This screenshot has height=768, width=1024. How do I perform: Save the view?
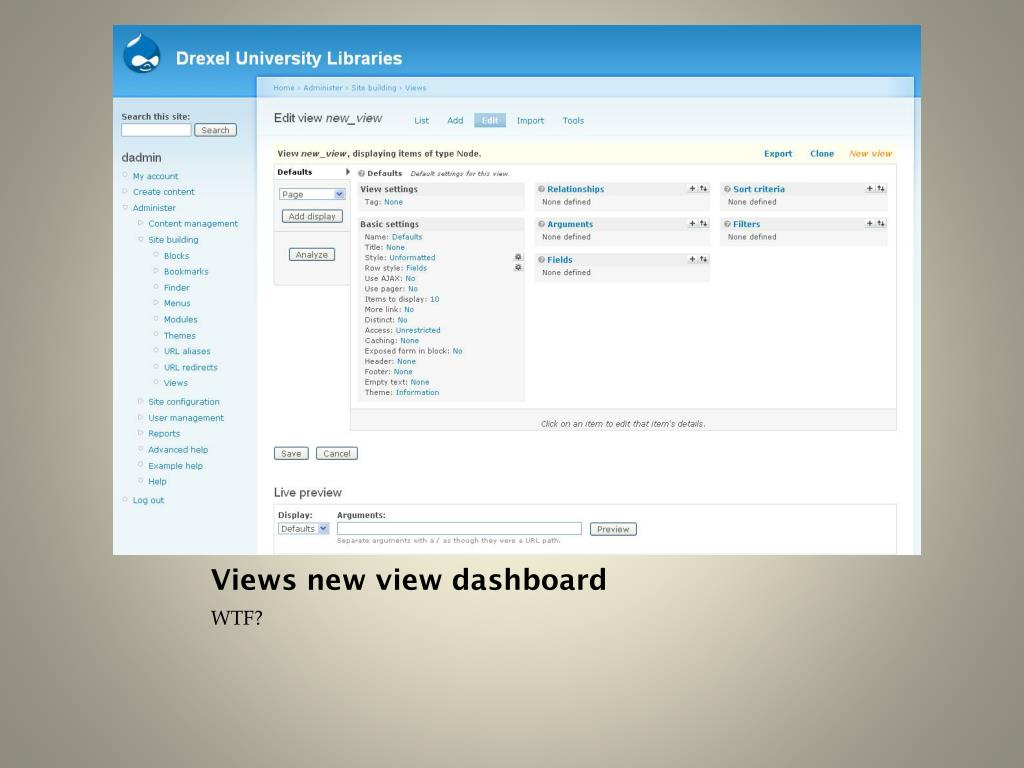pyautogui.click(x=291, y=454)
